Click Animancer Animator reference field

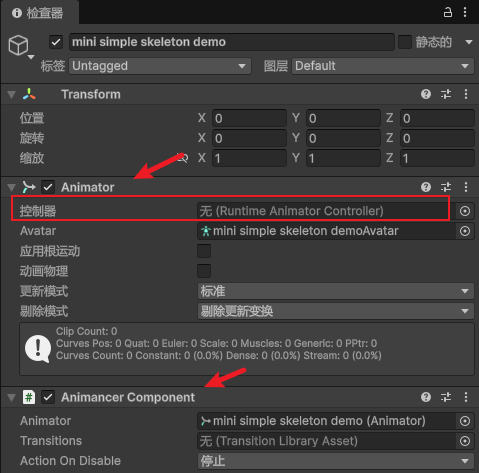coord(327,421)
